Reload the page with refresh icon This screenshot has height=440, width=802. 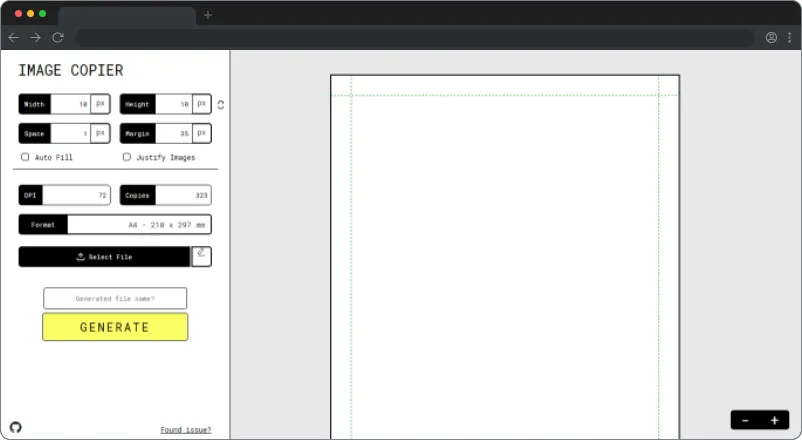coord(58,37)
